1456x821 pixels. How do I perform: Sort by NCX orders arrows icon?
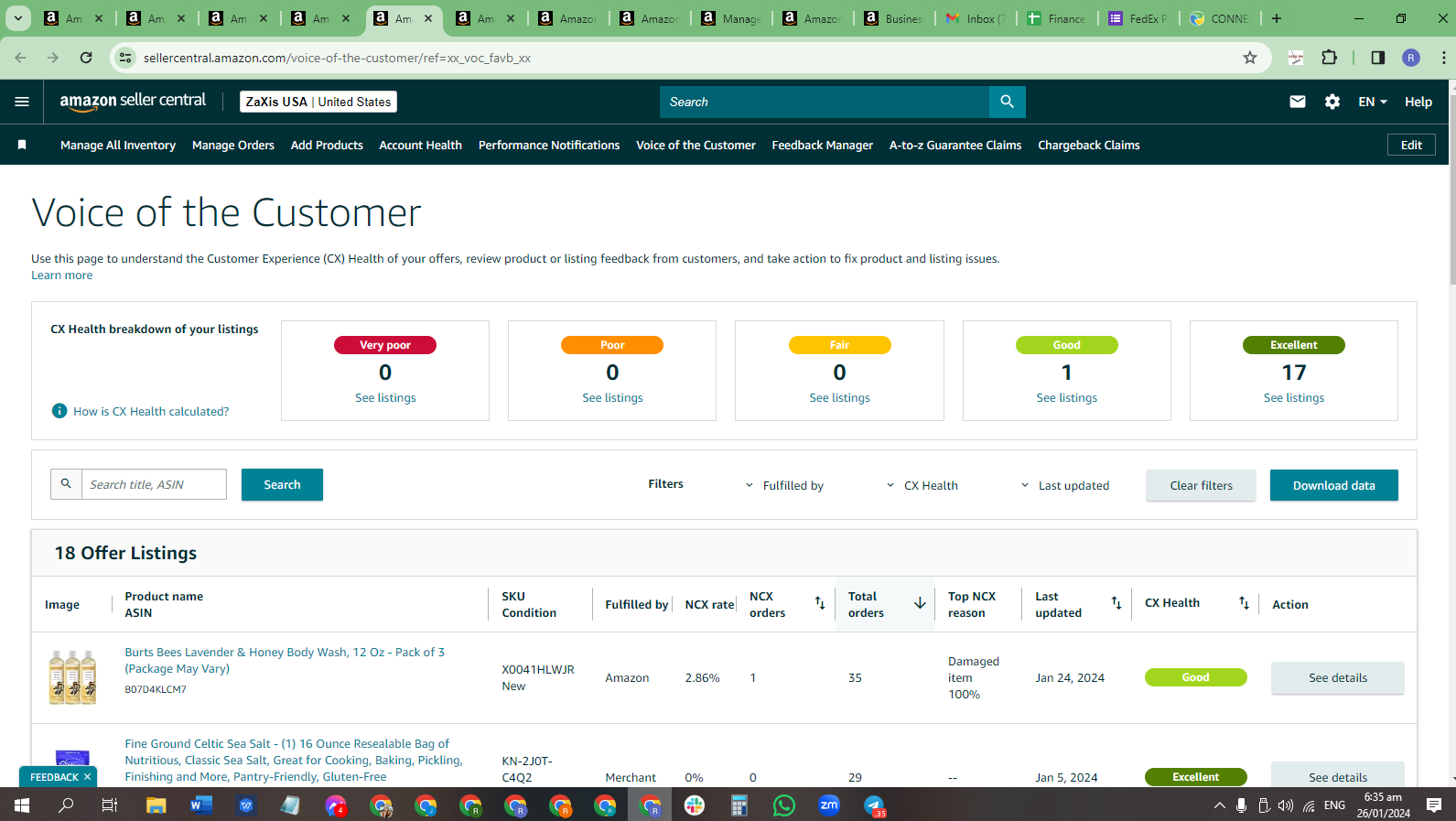tap(820, 602)
